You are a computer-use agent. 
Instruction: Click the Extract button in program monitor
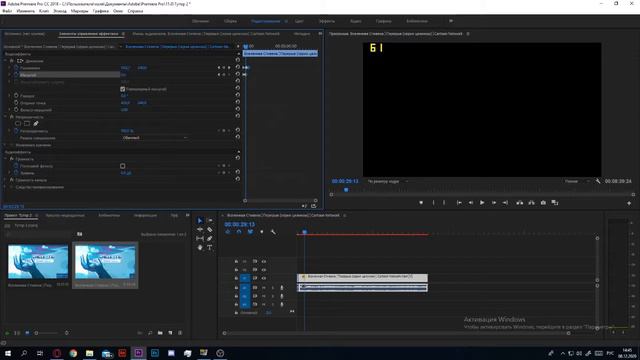pyautogui.click(x=531, y=202)
